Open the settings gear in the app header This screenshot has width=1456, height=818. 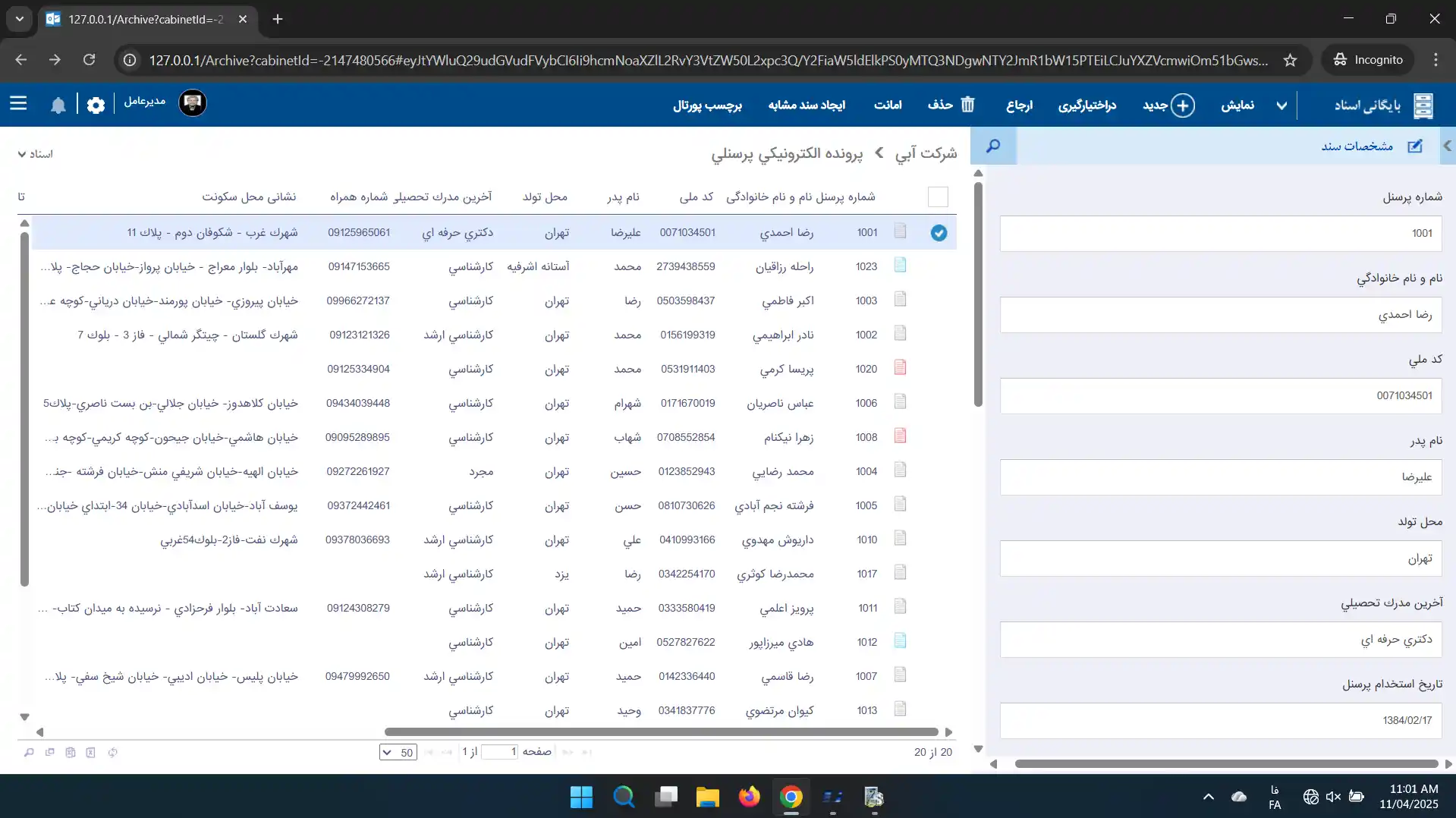pos(96,105)
